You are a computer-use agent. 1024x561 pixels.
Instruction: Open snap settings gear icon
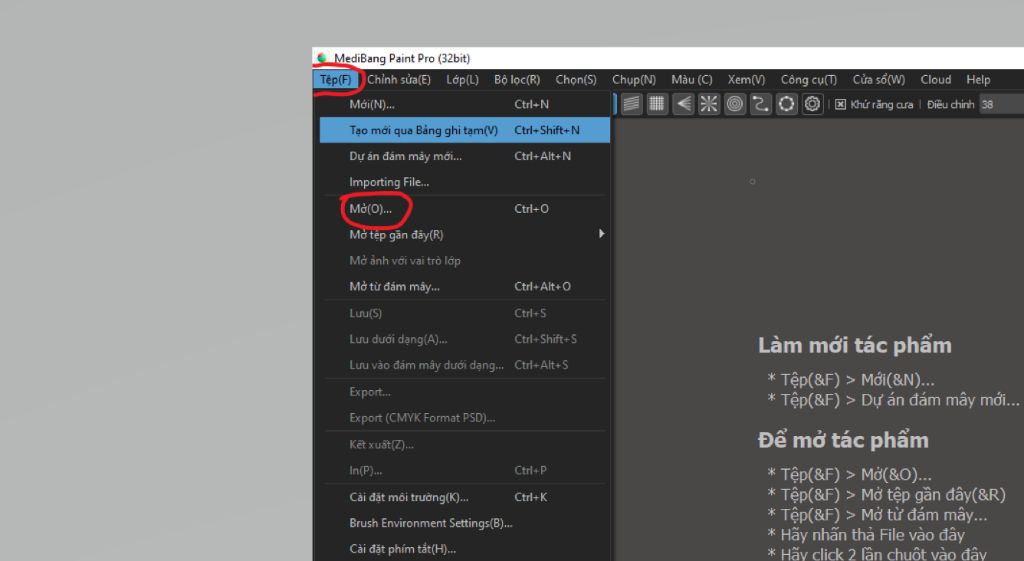pyautogui.click(x=812, y=104)
